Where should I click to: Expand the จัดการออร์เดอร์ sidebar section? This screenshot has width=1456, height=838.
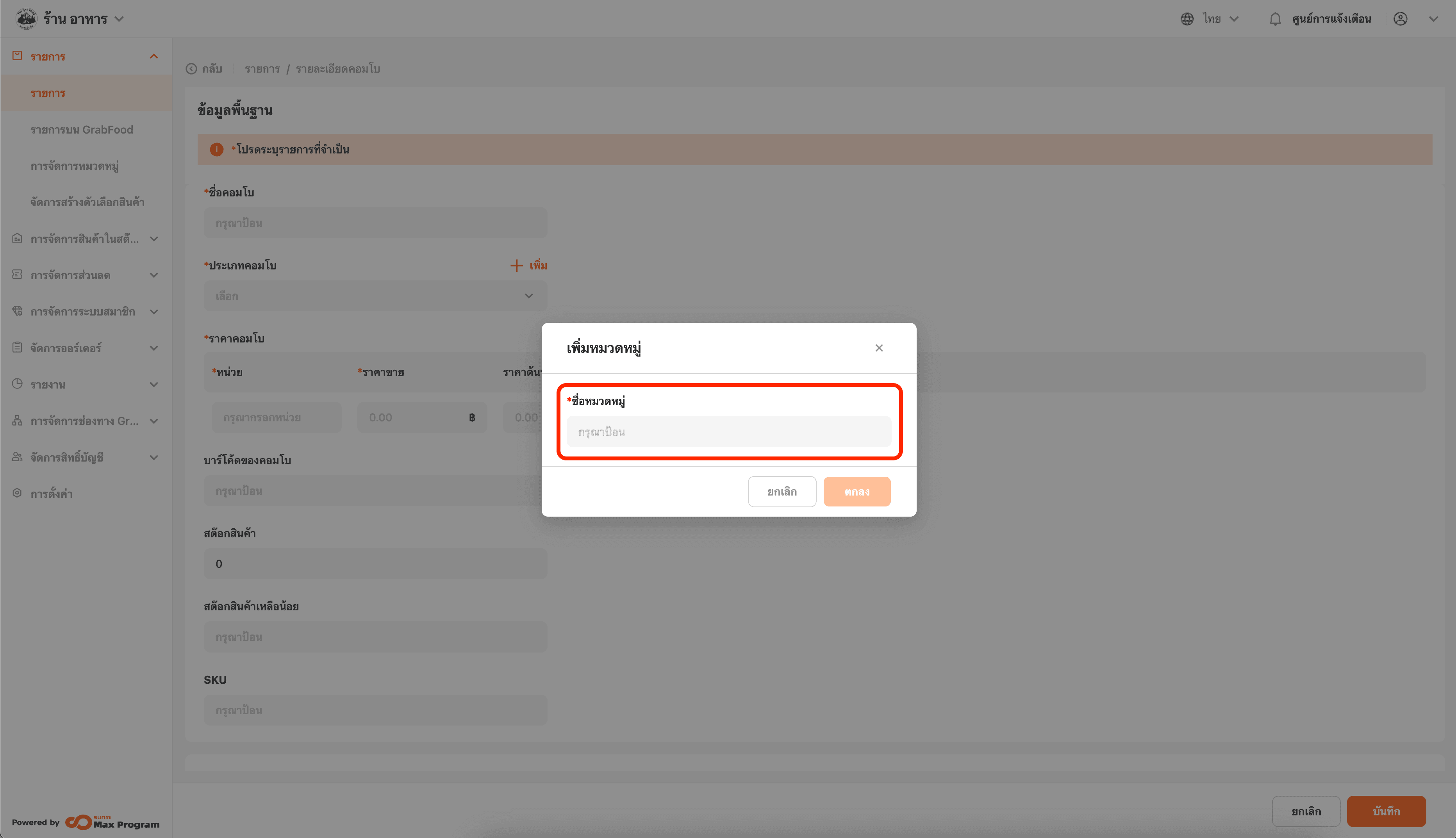(x=153, y=348)
